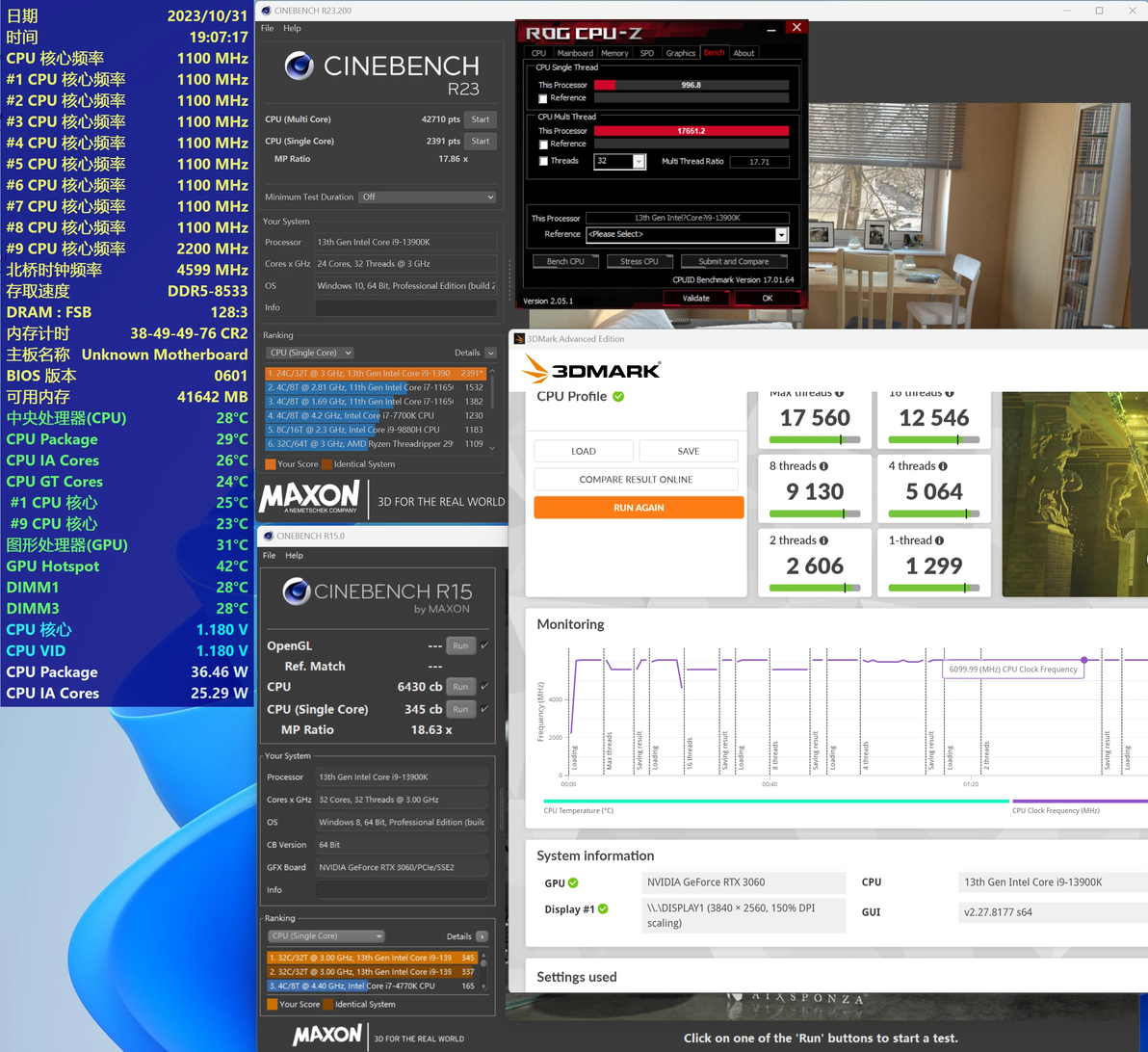Click green checkmark beside CPU Profile

coord(618,396)
